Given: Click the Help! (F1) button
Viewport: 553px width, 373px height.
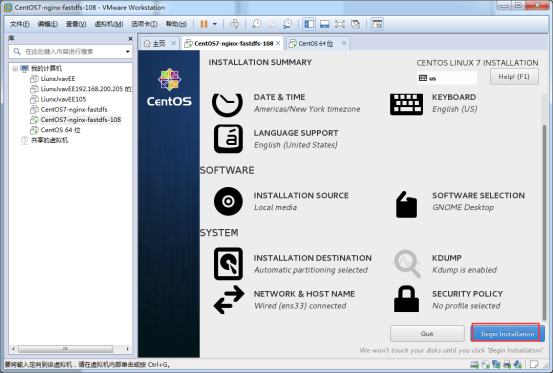Looking at the screenshot, I should [x=514, y=77].
